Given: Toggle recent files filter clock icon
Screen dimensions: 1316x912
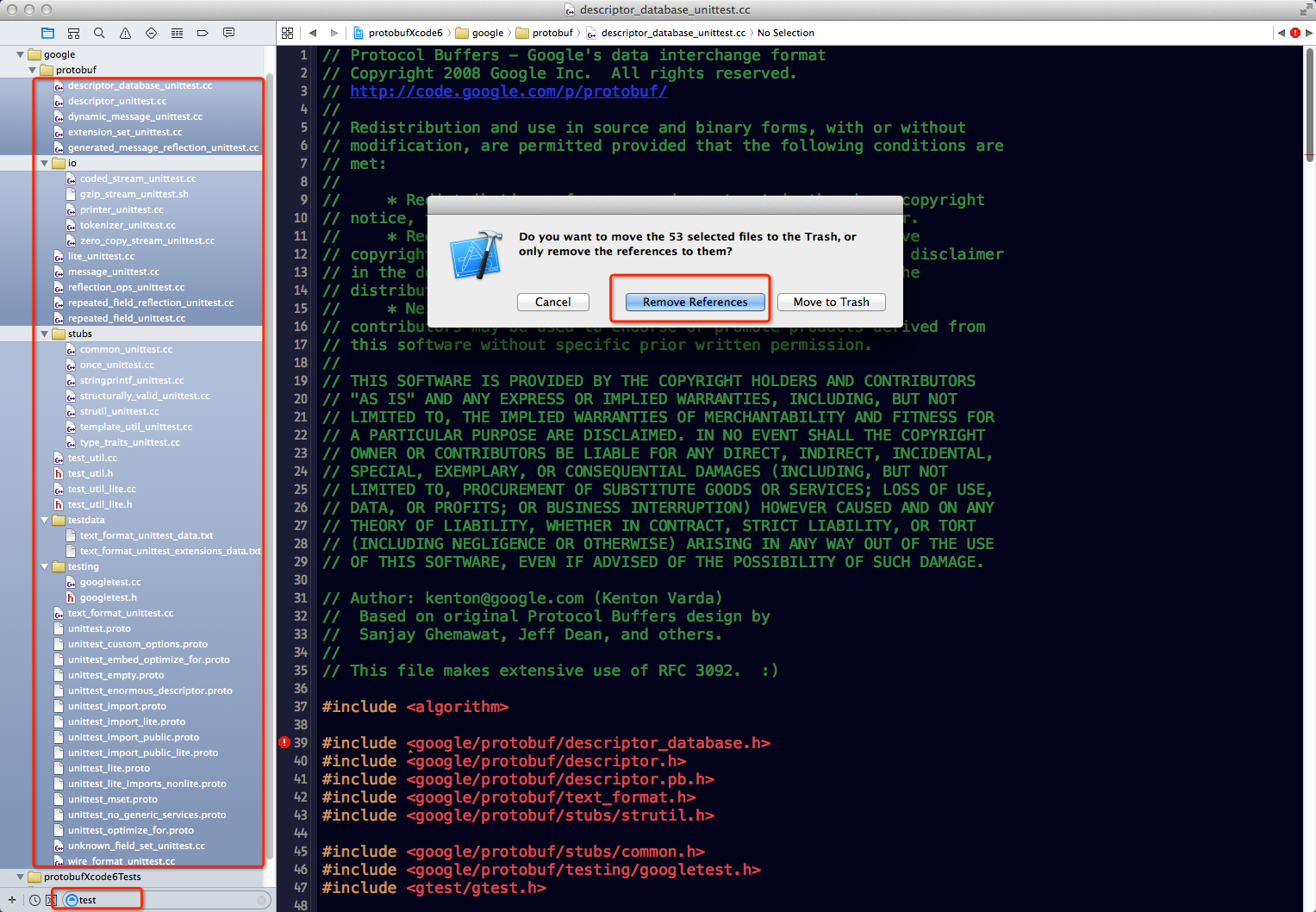Looking at the screenshot, I should click(x=34, y=900).
